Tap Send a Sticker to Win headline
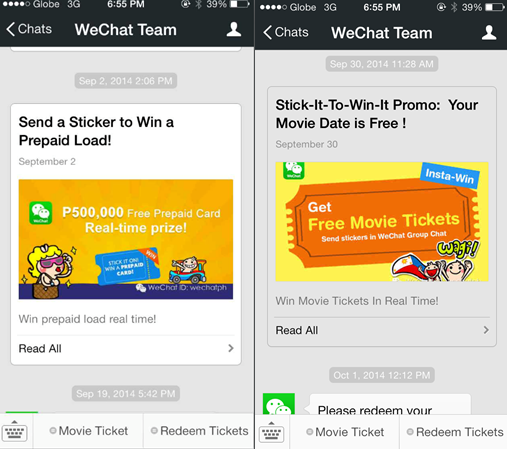The image size is (507, 449). click(x=96, y=131)
